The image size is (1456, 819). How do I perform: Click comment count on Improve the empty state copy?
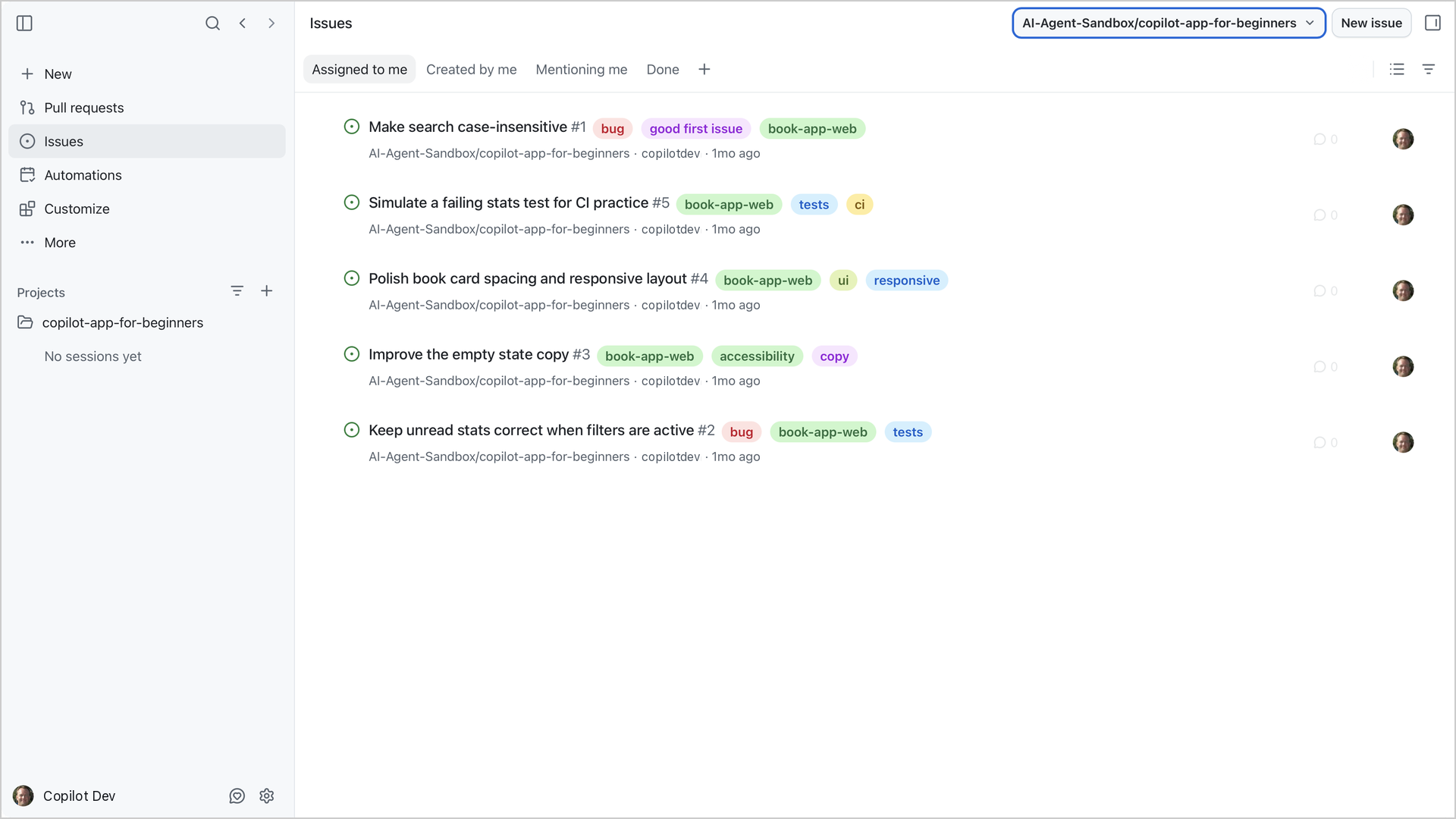(1326, 367)
